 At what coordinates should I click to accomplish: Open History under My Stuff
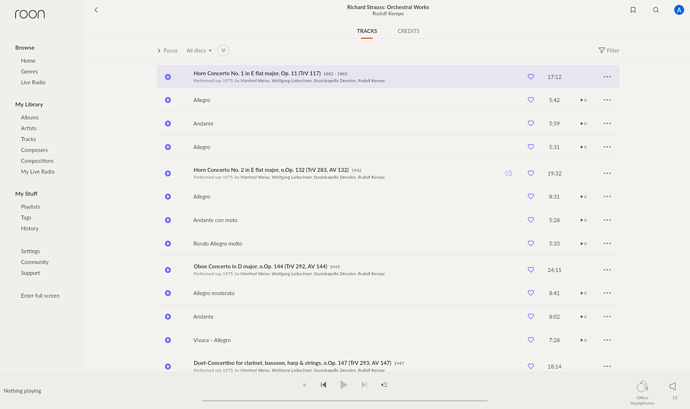coord(29,228)
